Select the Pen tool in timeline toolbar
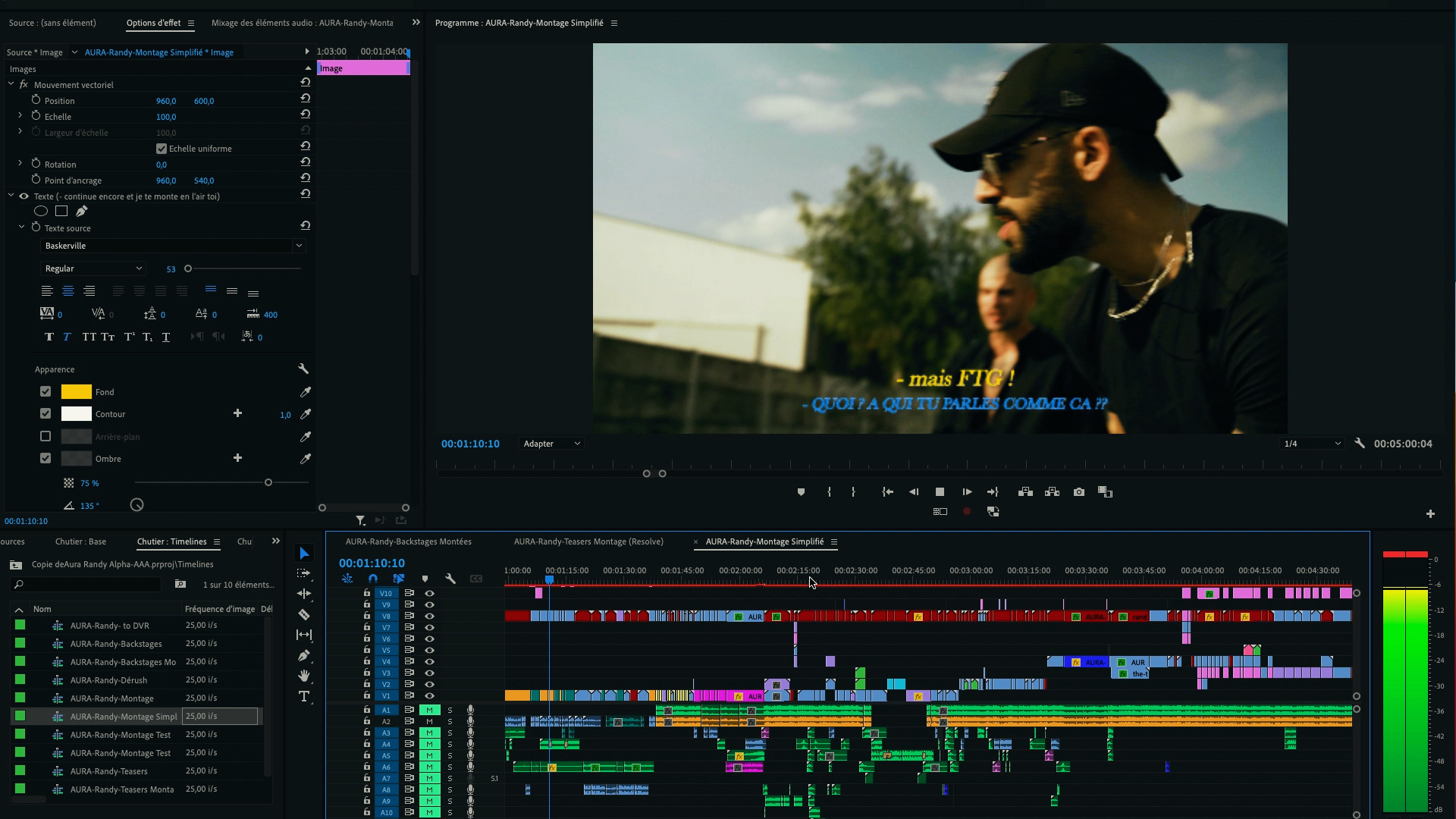This screenshot has width=1456, height=819. pos(304,655)
